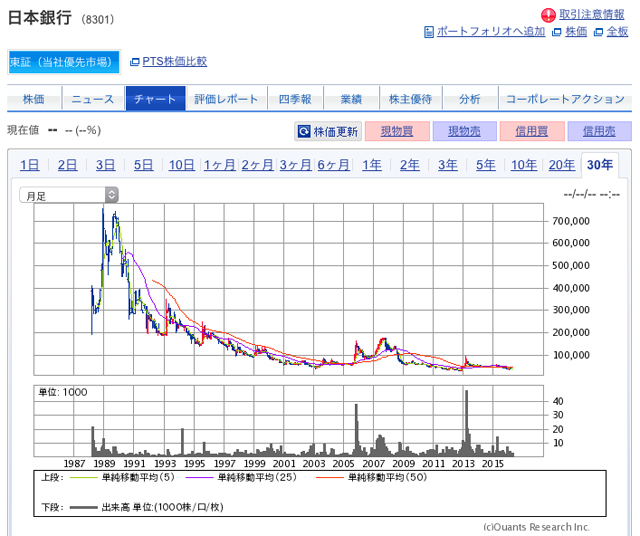Image resolution: width=640 pixels, height=536 pixels.
Task: Open the 株主優待 tab
Action: (x=411, y=99)
